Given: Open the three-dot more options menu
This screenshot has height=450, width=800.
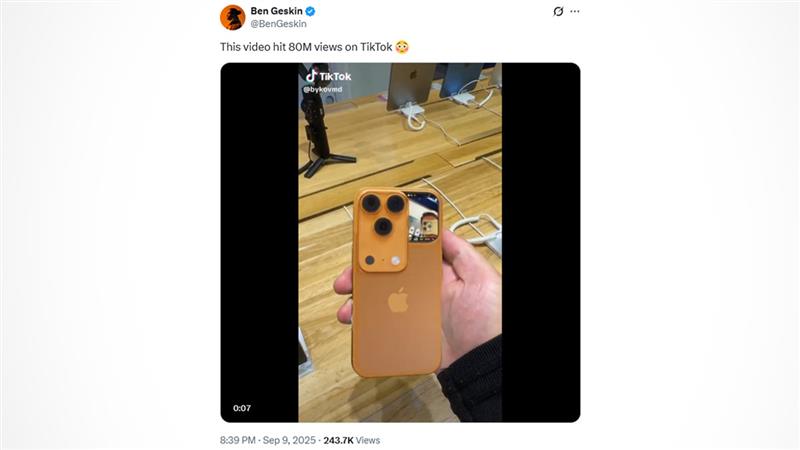Looking at the screenshot, I should [575, 11].
